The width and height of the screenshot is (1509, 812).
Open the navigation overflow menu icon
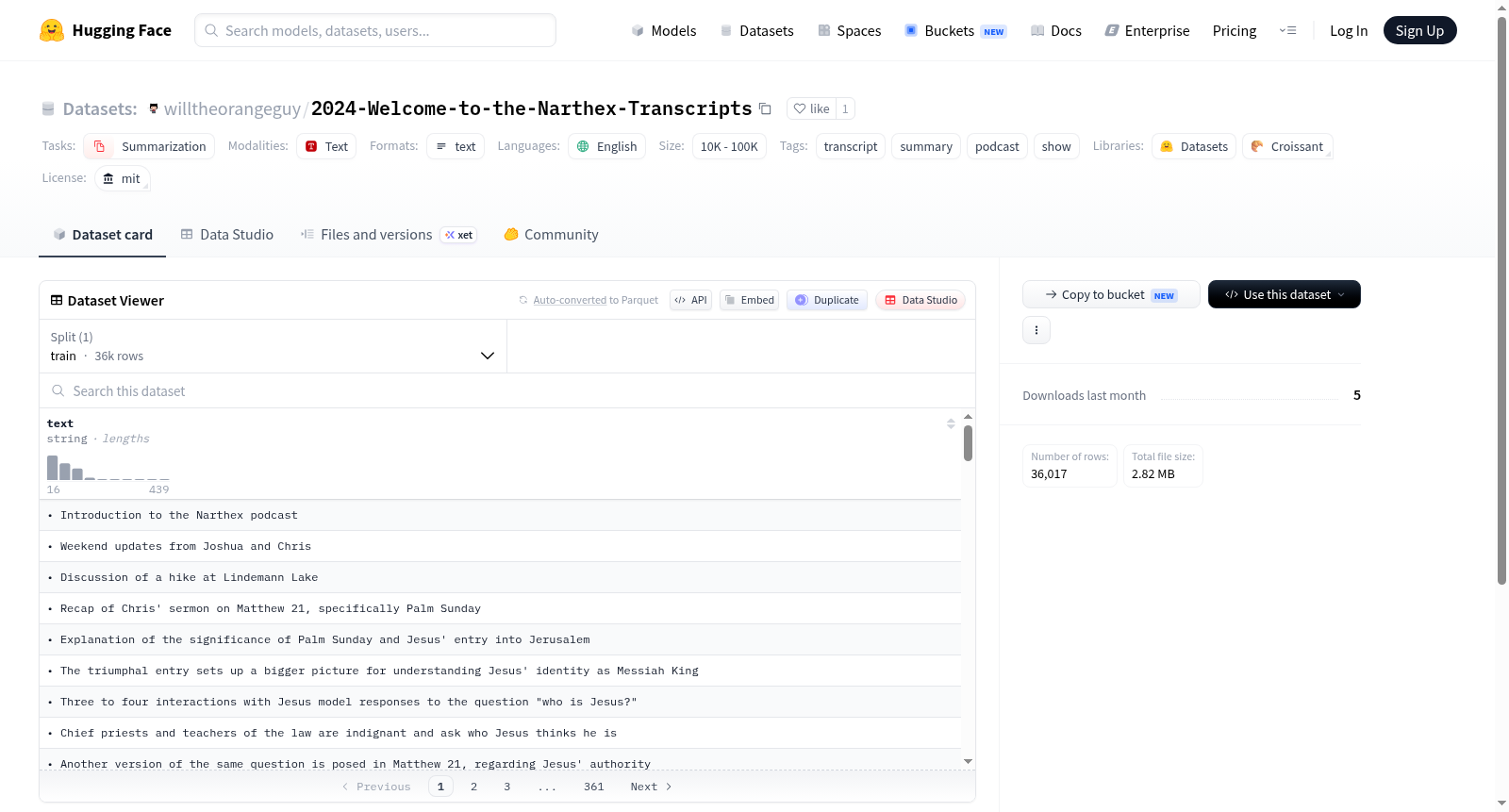pos(1287,30)
